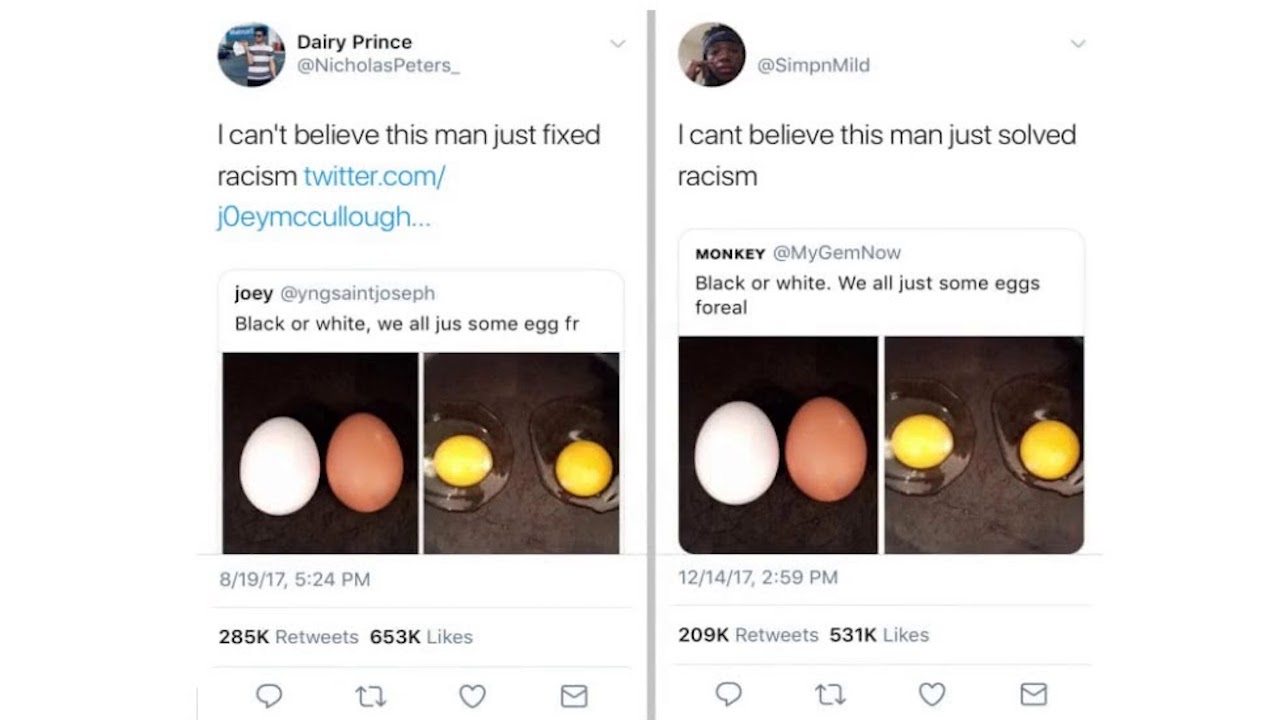Screen dimensions: 1280x720
Task: Open dropdown chevron on @SimpnMild tweet
Action: click(x=1077, y=44)
